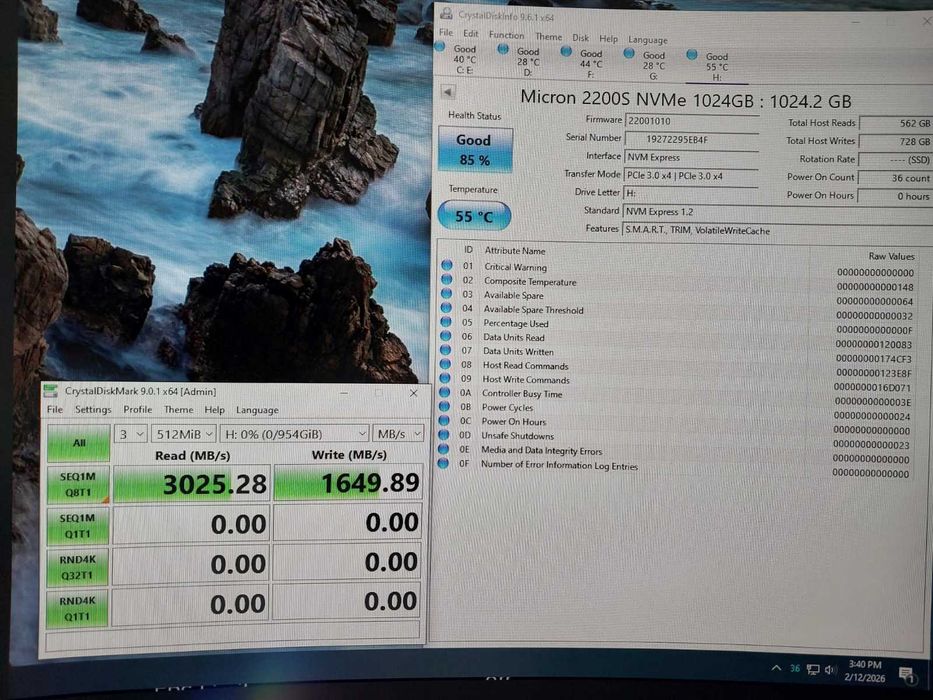This screenshot has height=700, width=933.
Task: Start the RND4K Q1T1 test
Action: pyautogui.click(x=77, y=608)
